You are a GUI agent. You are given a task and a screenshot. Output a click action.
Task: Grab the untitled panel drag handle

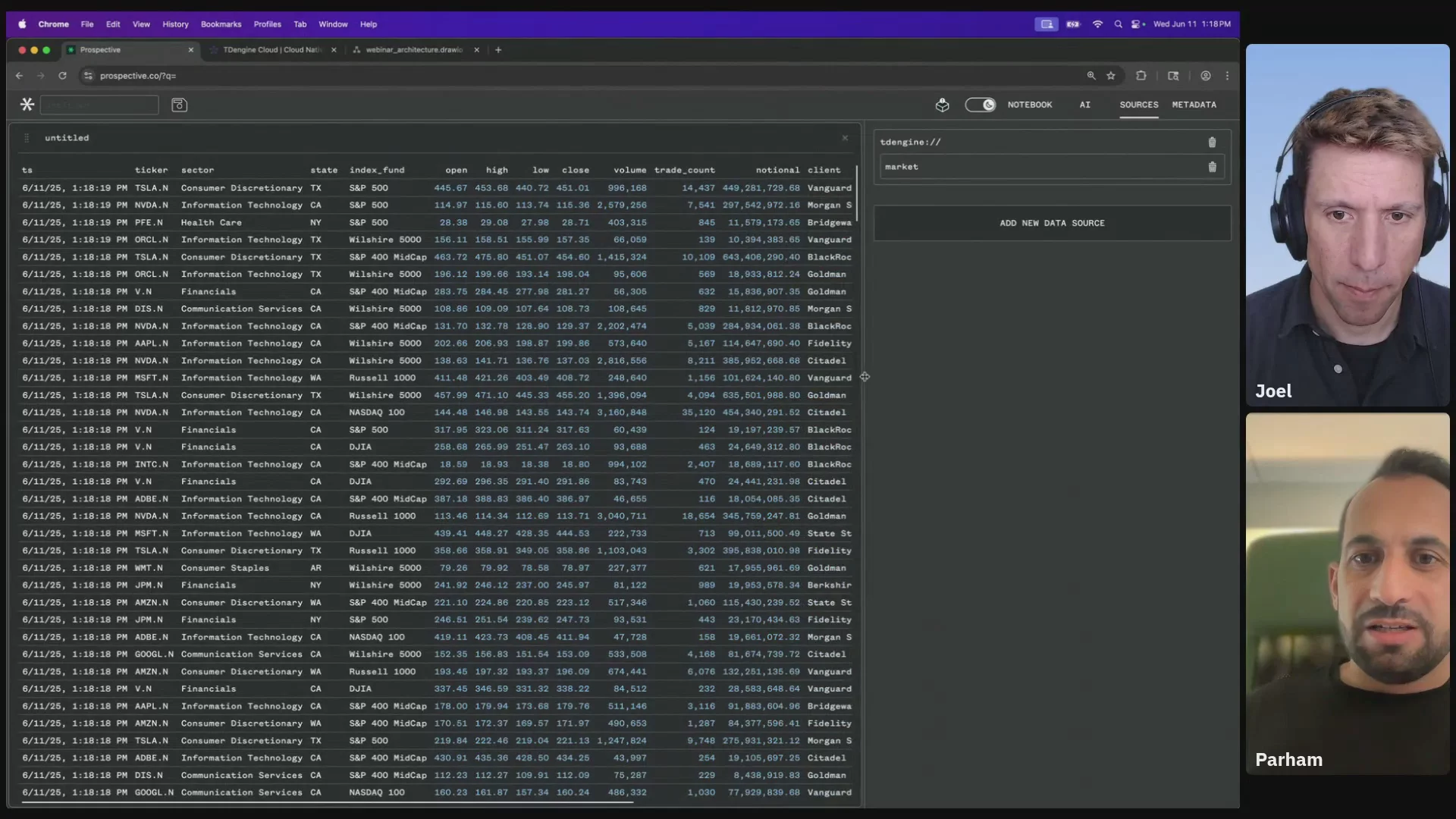coord(27,138)
